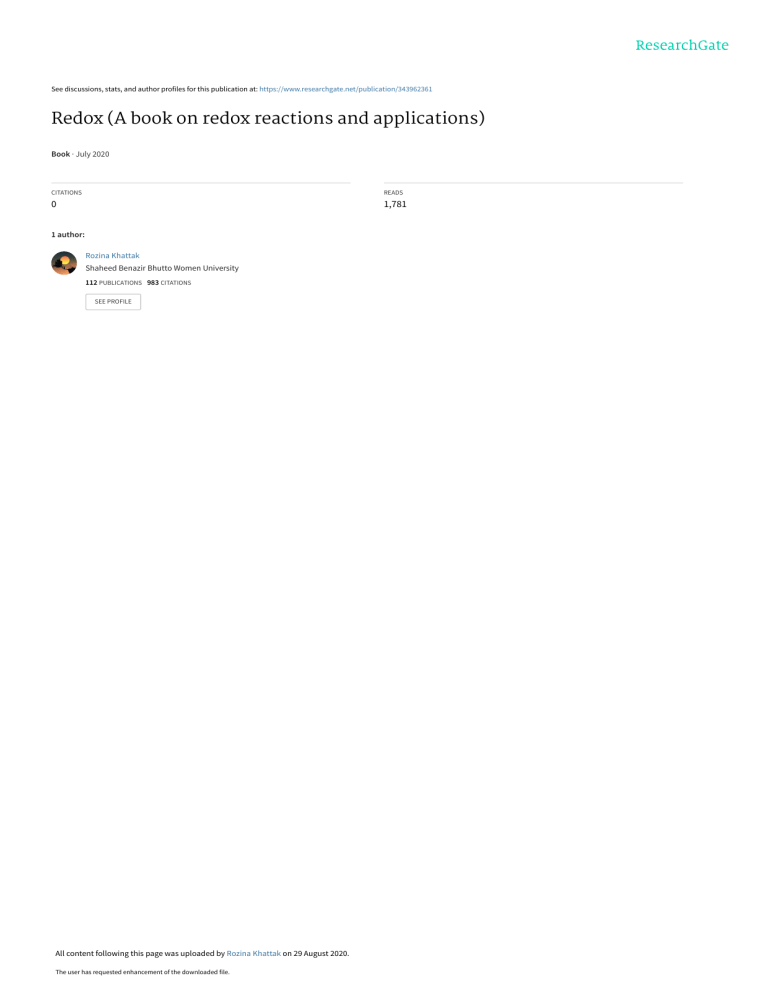Click the enhancement request notice text
The image size is (768, 994).
pyautogui.click(x=142, y=972)
